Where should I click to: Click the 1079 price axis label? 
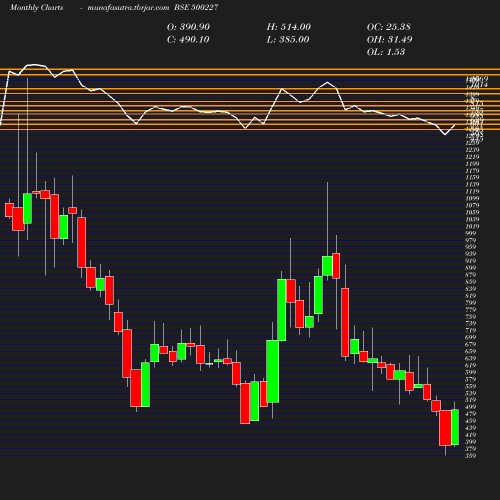tap(472, 205)
